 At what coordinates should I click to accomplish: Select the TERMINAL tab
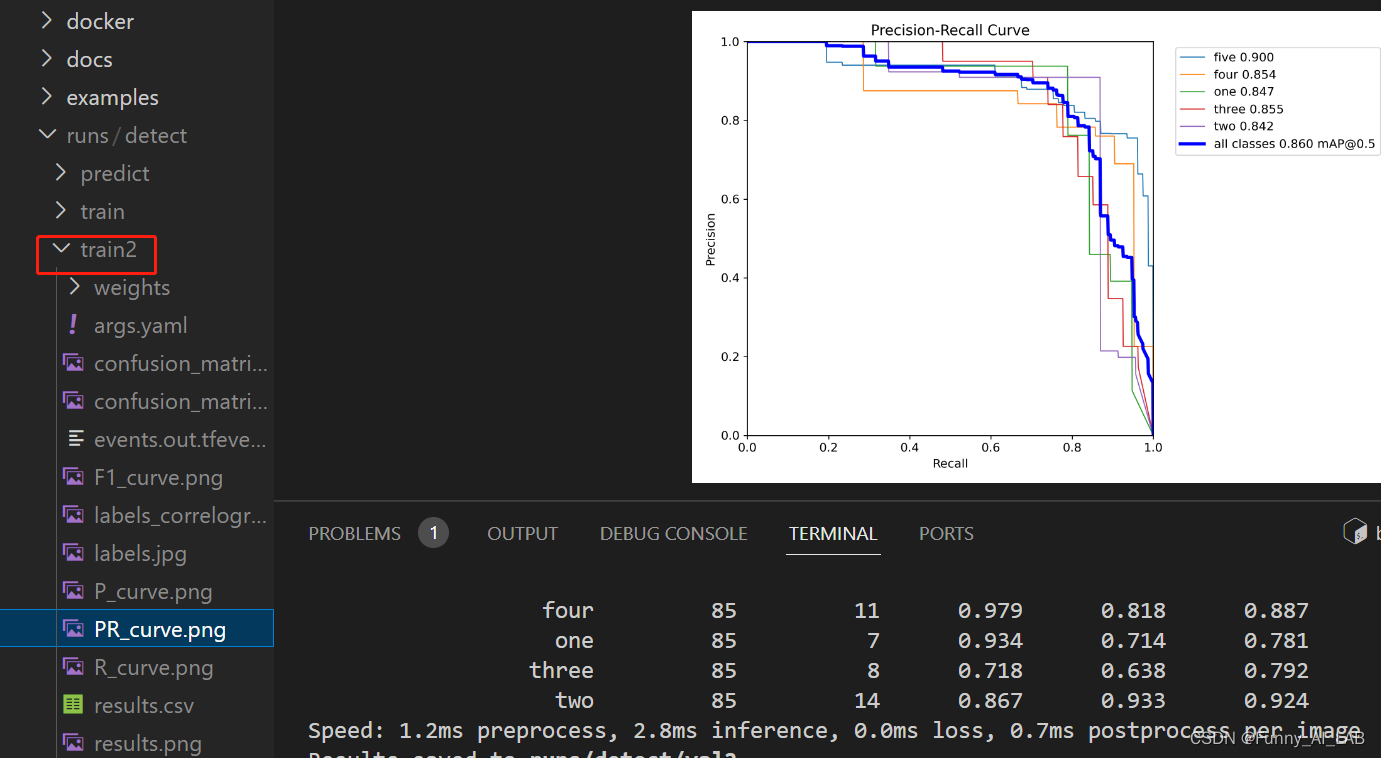[833, 534]
